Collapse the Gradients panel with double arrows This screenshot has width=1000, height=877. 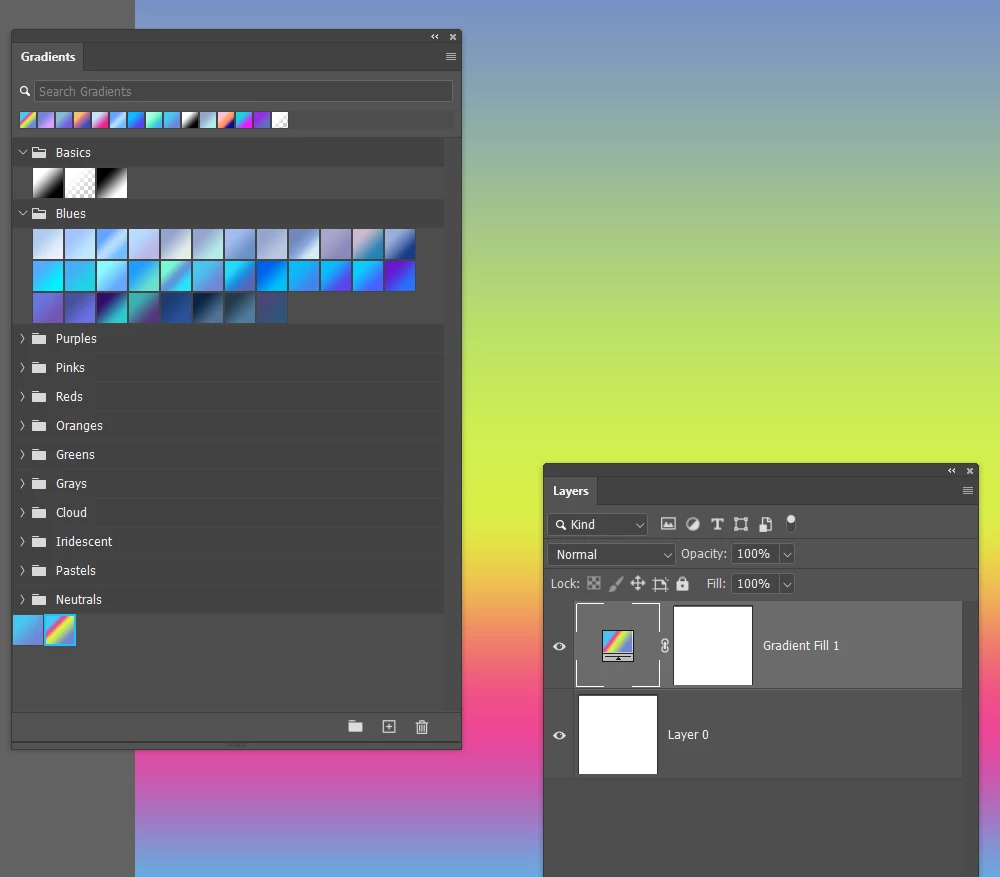(434, 37)
